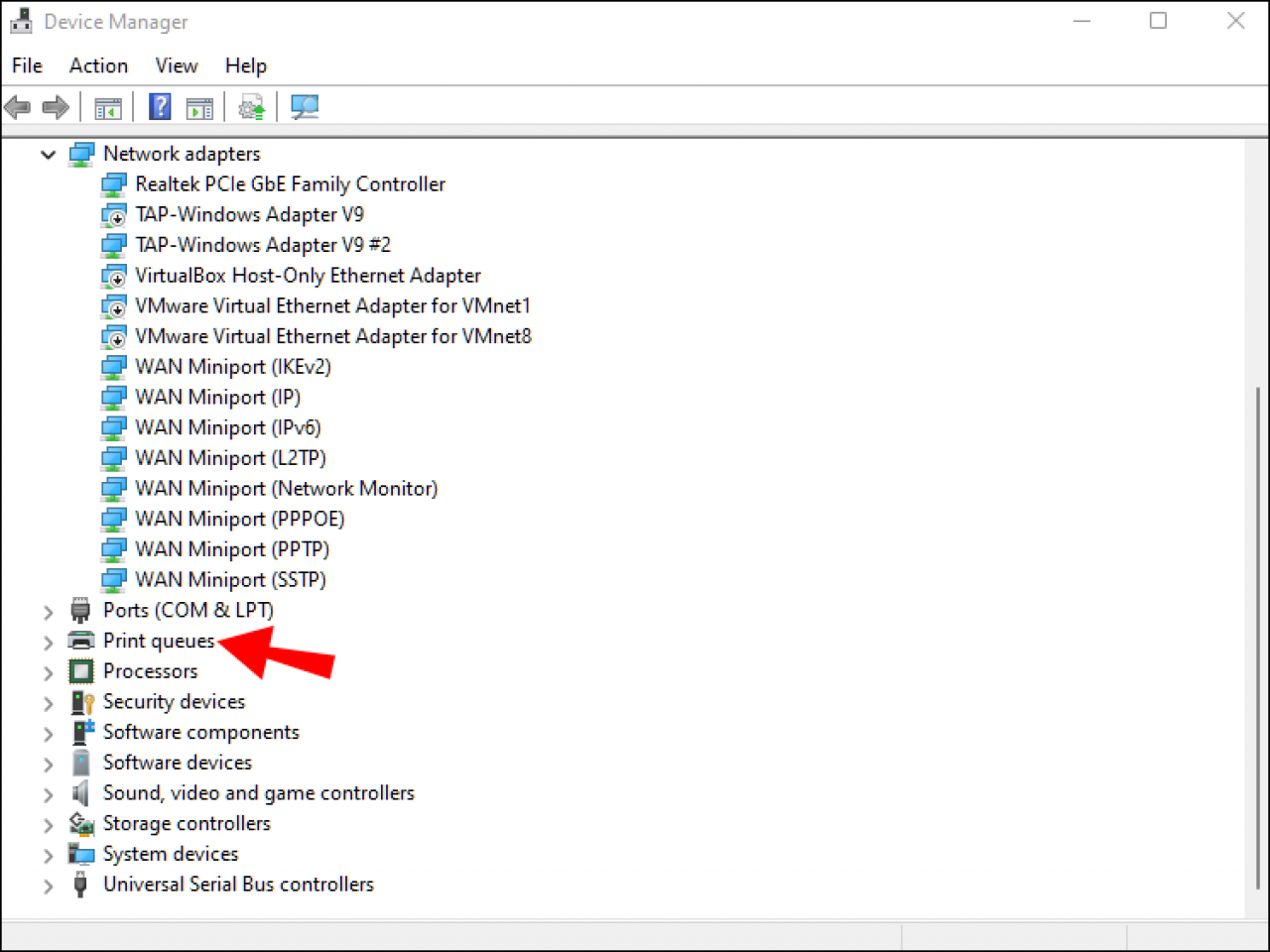
Task: Expand the Print queues category
Action: (48, 641)
